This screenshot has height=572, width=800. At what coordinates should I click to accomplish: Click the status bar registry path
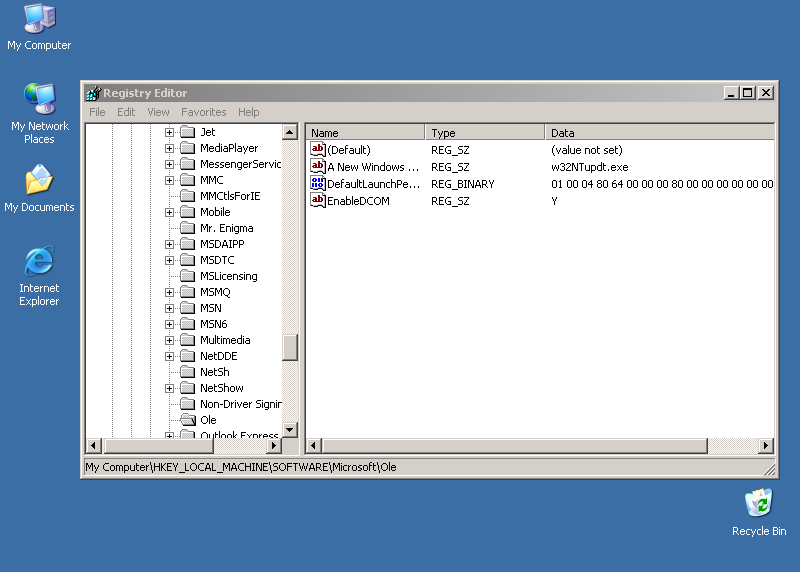coord(241,467)
